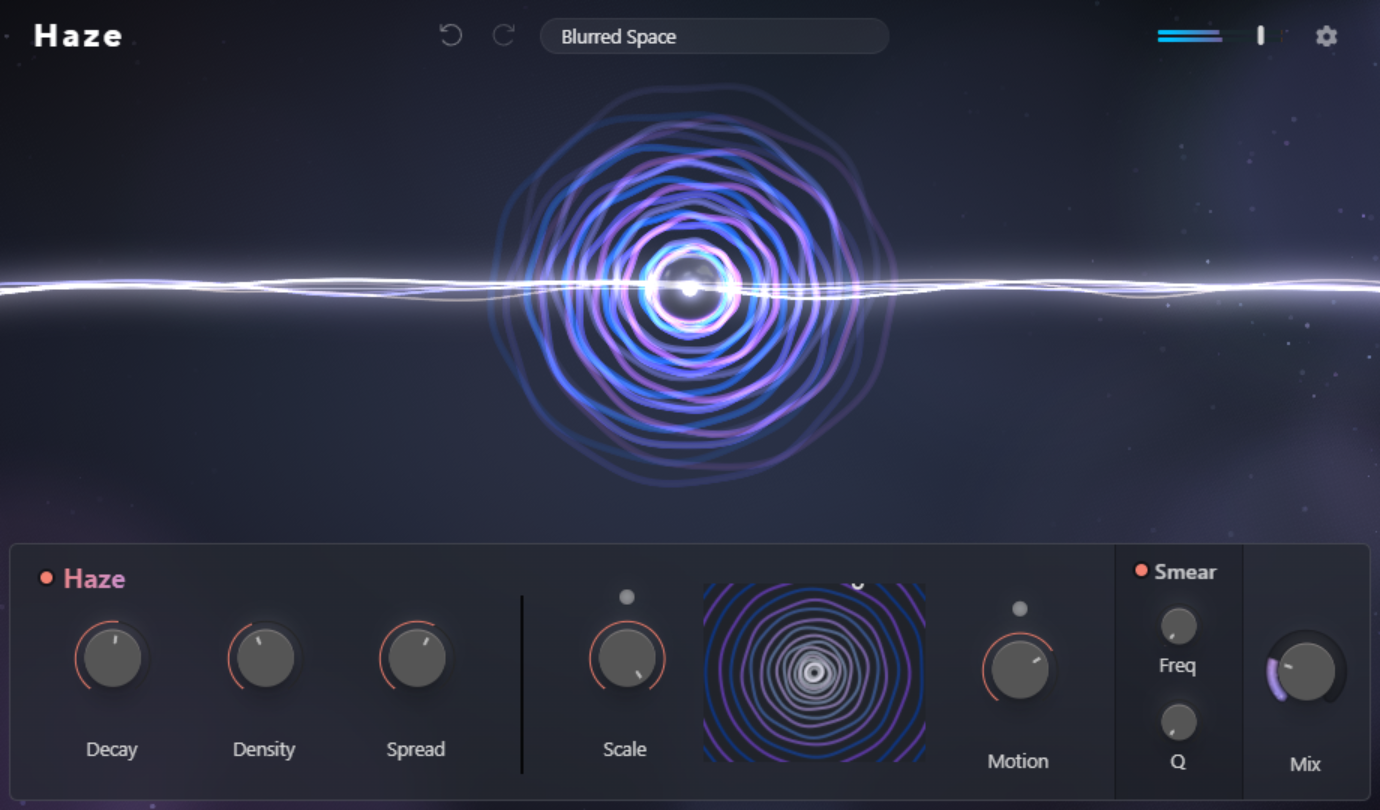Click the Scale label
Image resolution: width=1380 pixels, height=810 pixels.
625,749
